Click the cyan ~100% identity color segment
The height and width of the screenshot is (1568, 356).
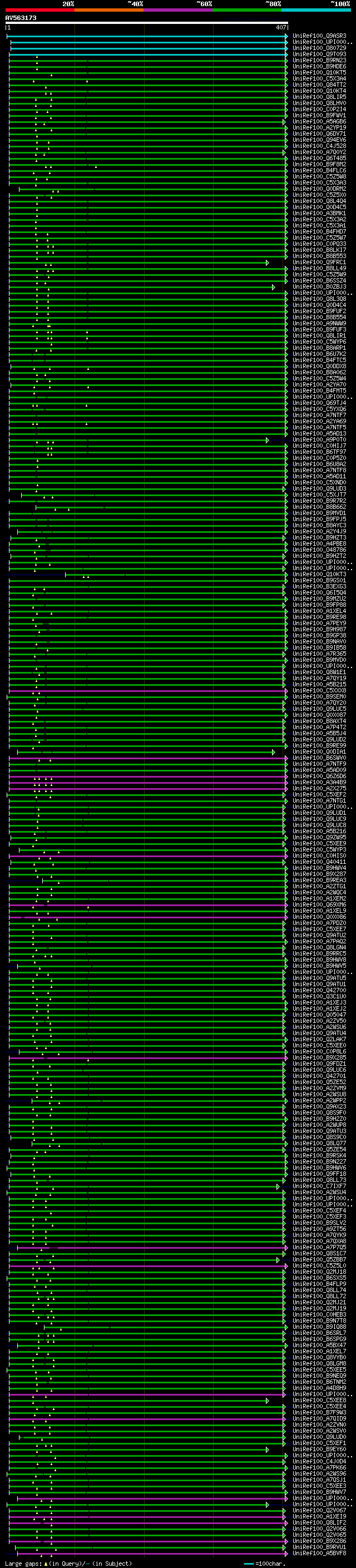point(316,10)
